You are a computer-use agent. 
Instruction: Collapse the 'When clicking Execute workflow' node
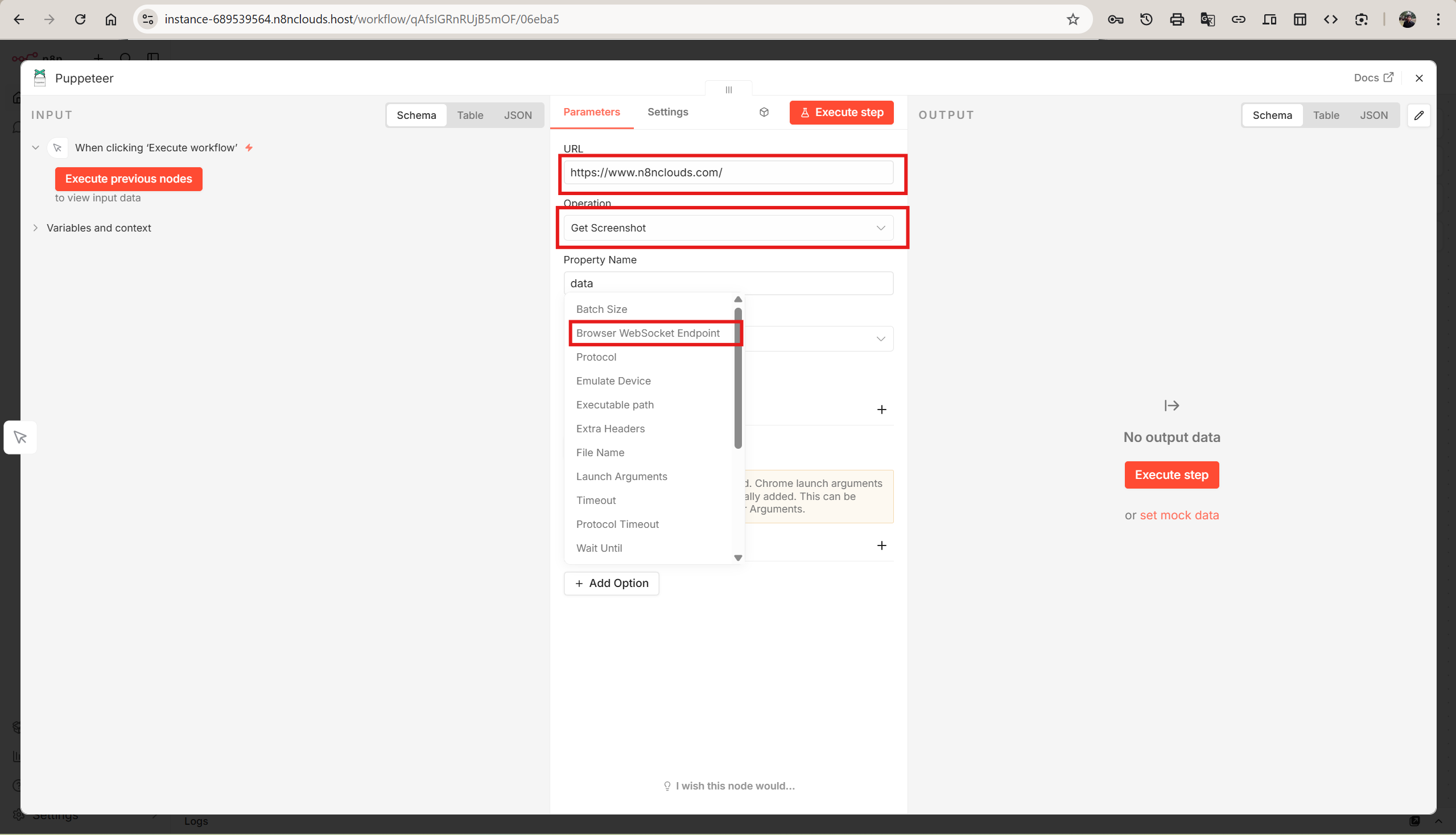(x=36, y=148)
